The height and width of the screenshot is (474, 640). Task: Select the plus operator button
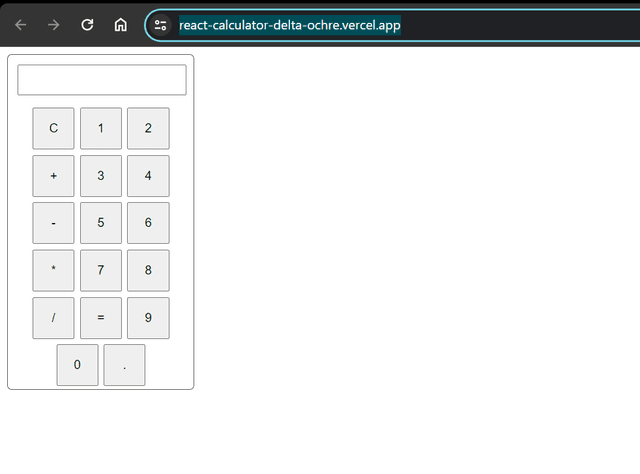(x=53, y=176)
